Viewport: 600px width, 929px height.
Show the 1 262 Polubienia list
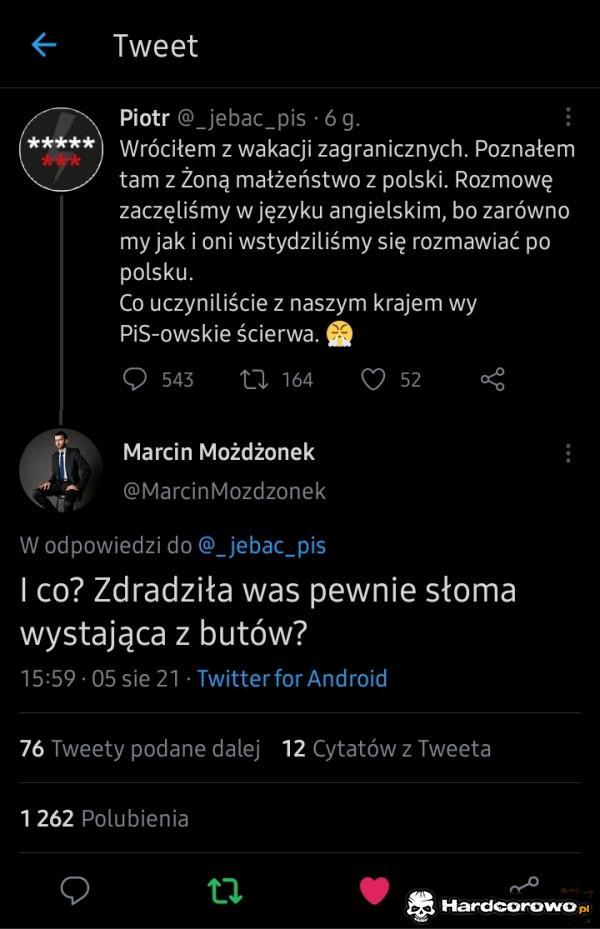pos(104,818)
